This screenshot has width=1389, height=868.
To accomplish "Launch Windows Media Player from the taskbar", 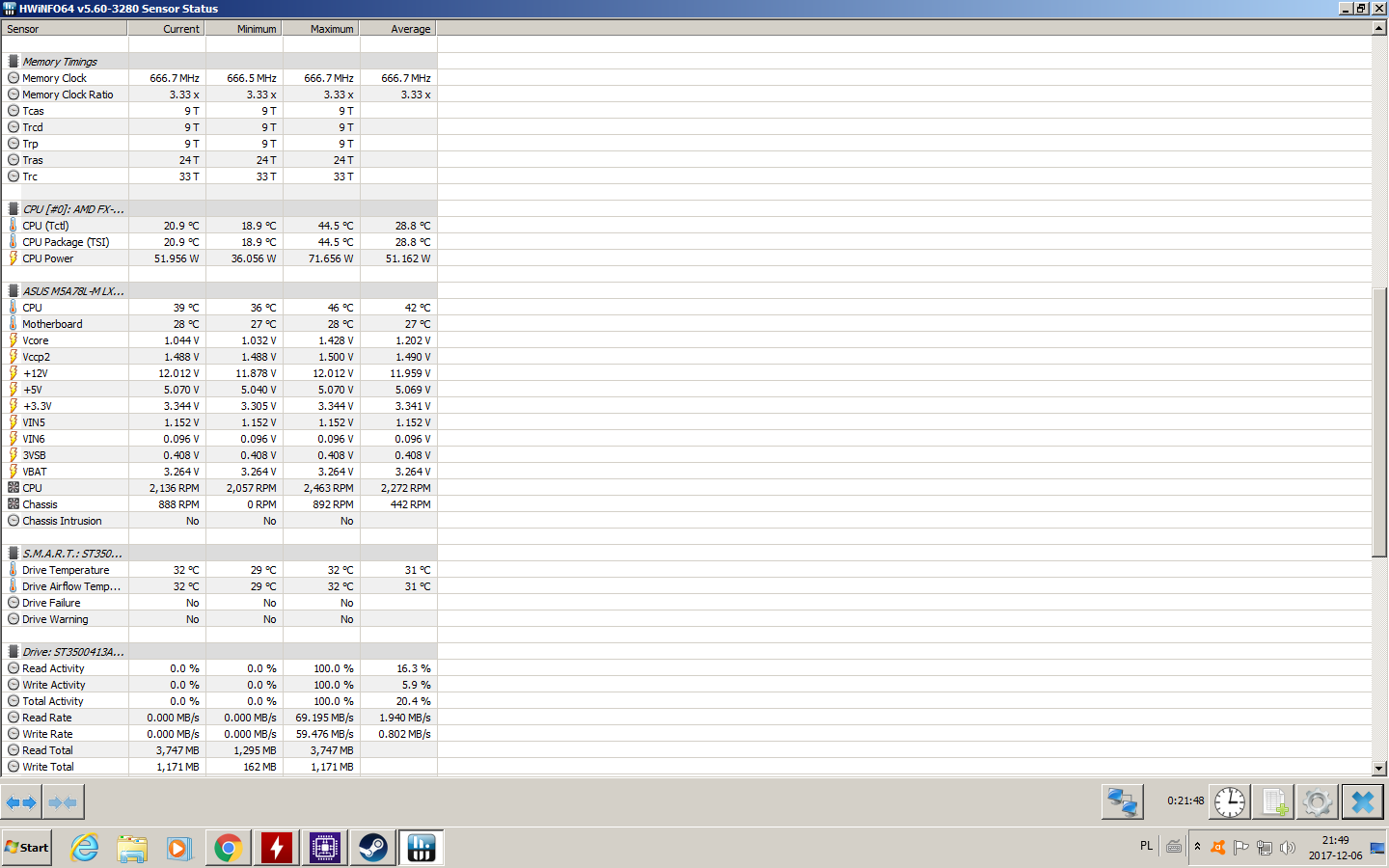I will click(x=179, y=848).
